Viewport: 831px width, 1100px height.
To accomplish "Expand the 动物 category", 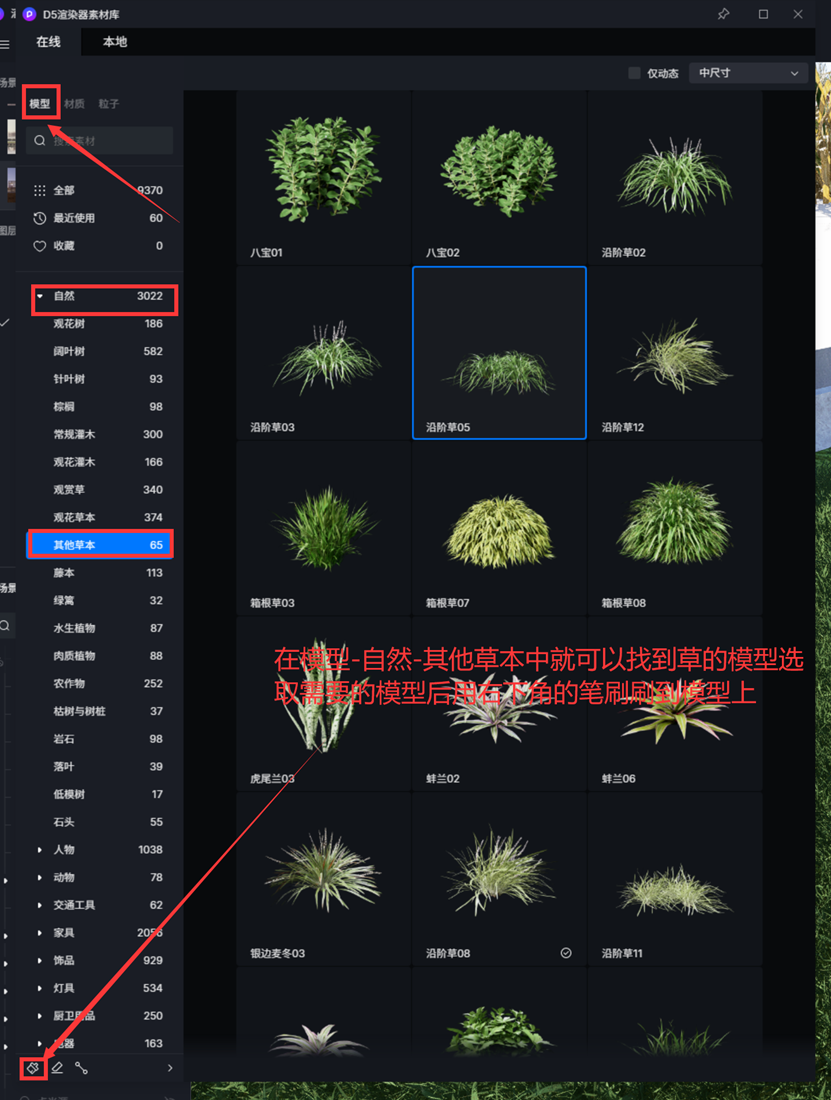I will [x=39, y=877].
